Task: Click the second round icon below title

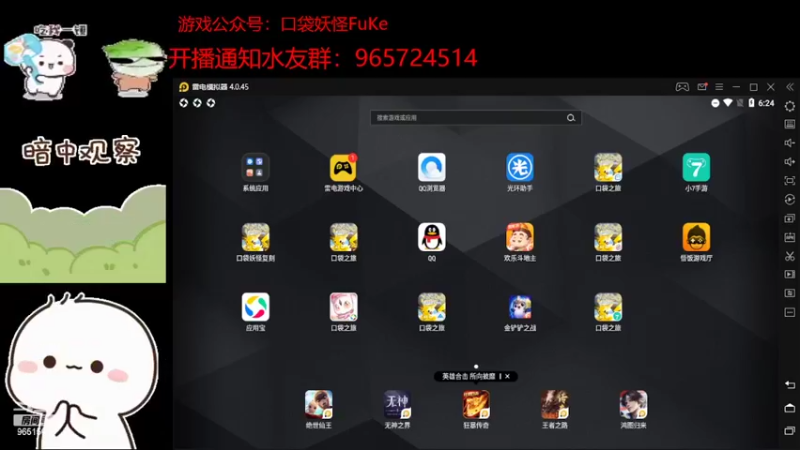Action: pyautogui.click(x=197, y=103)
